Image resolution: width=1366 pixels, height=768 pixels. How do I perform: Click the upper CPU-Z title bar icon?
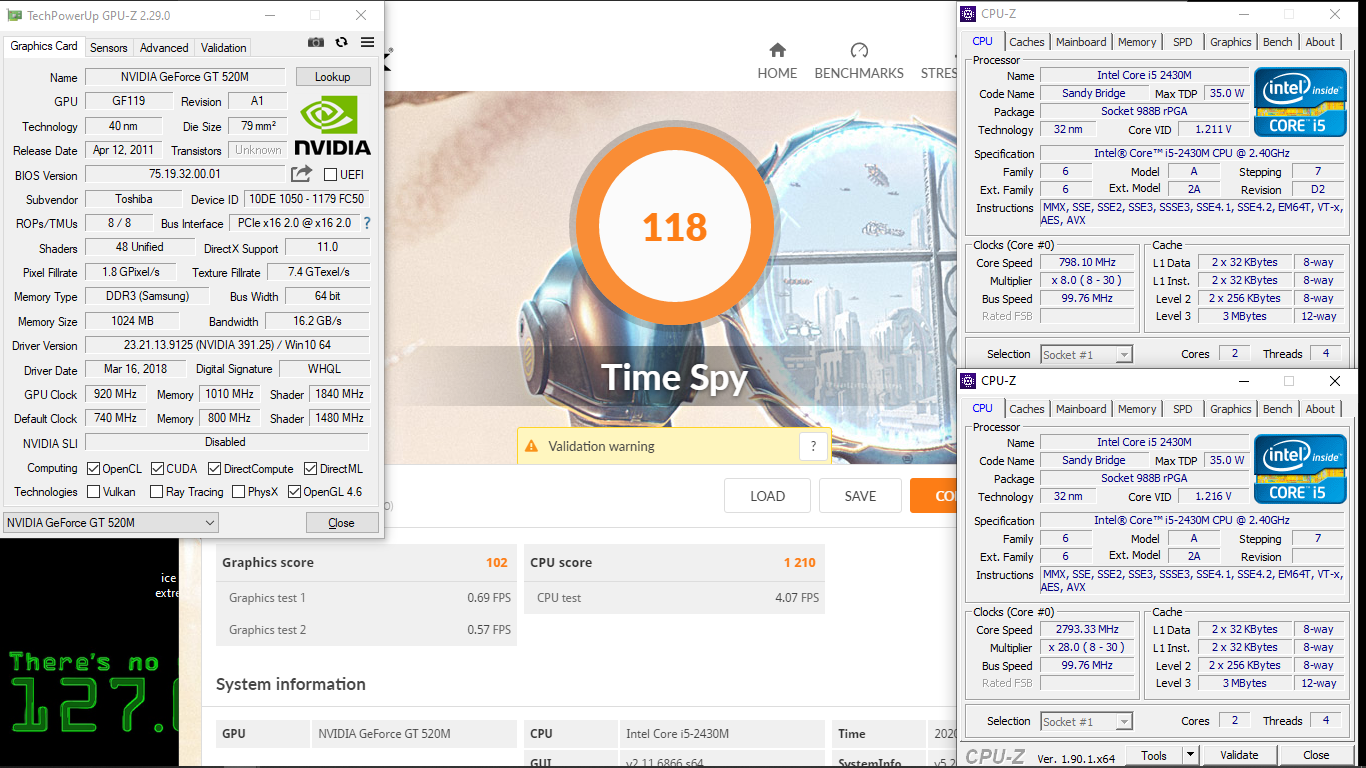coord(968,14)
